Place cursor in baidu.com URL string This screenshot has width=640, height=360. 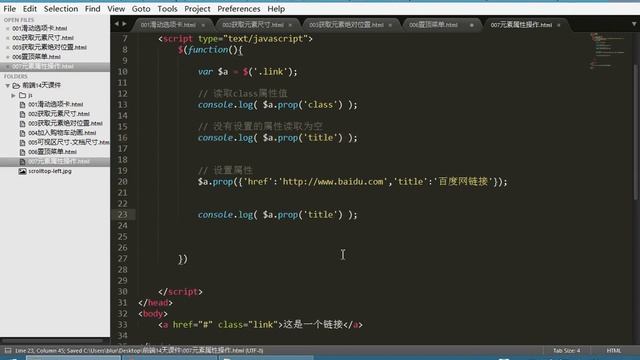click(x=333, y=182)
